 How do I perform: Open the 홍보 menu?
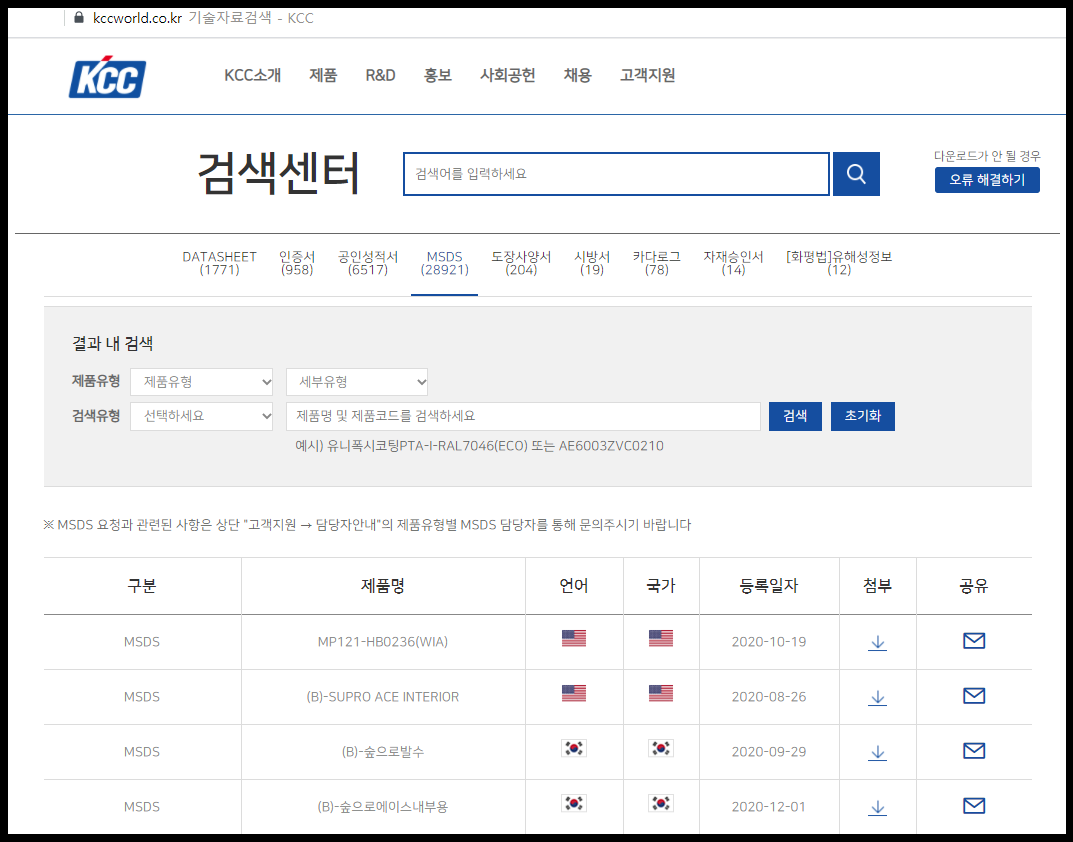click(x=438, y=75)
